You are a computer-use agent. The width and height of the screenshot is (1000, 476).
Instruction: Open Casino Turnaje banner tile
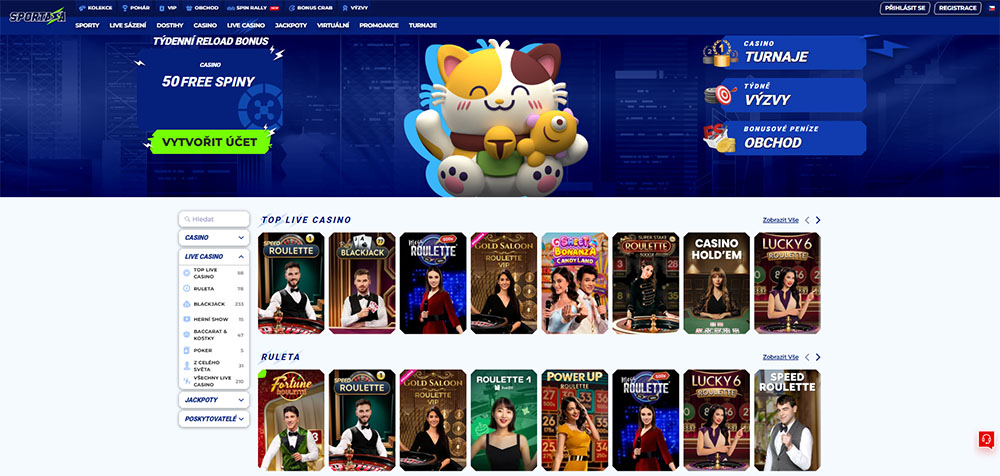click(785, 52)
